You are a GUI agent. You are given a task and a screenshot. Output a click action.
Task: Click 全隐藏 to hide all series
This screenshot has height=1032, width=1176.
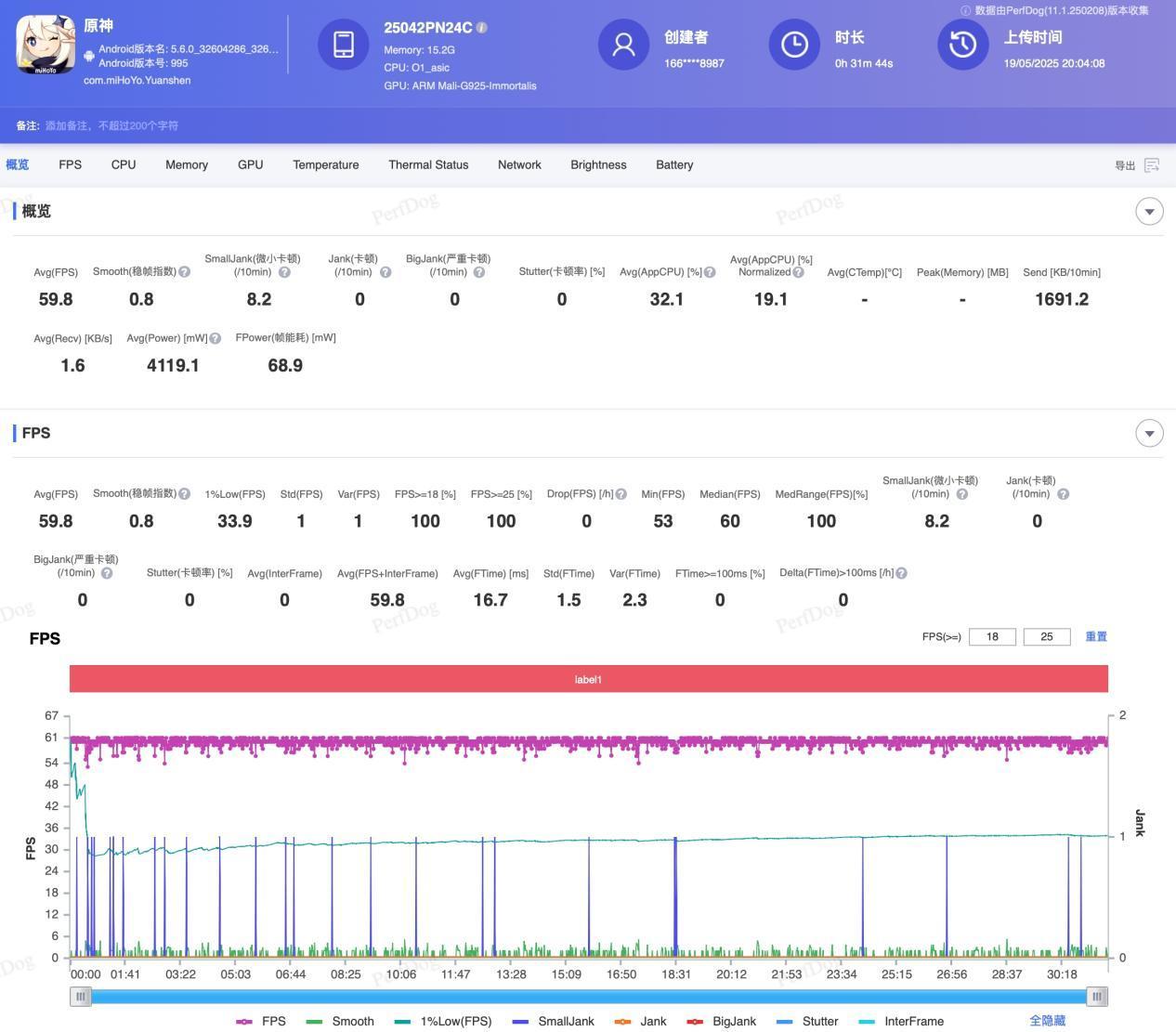(1047, 1021)
